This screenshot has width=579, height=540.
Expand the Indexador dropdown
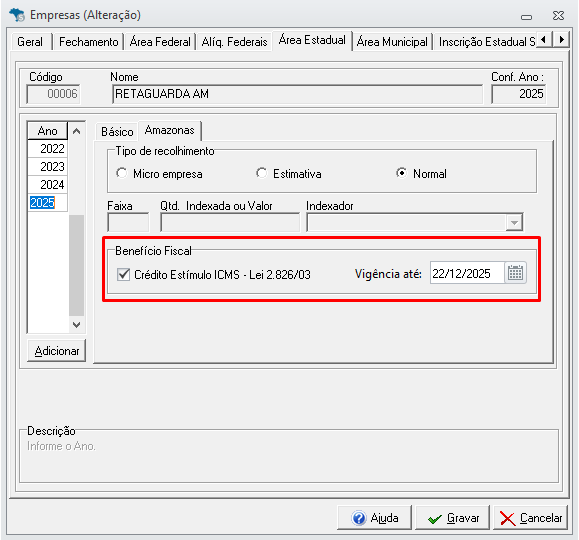point(514,222)
